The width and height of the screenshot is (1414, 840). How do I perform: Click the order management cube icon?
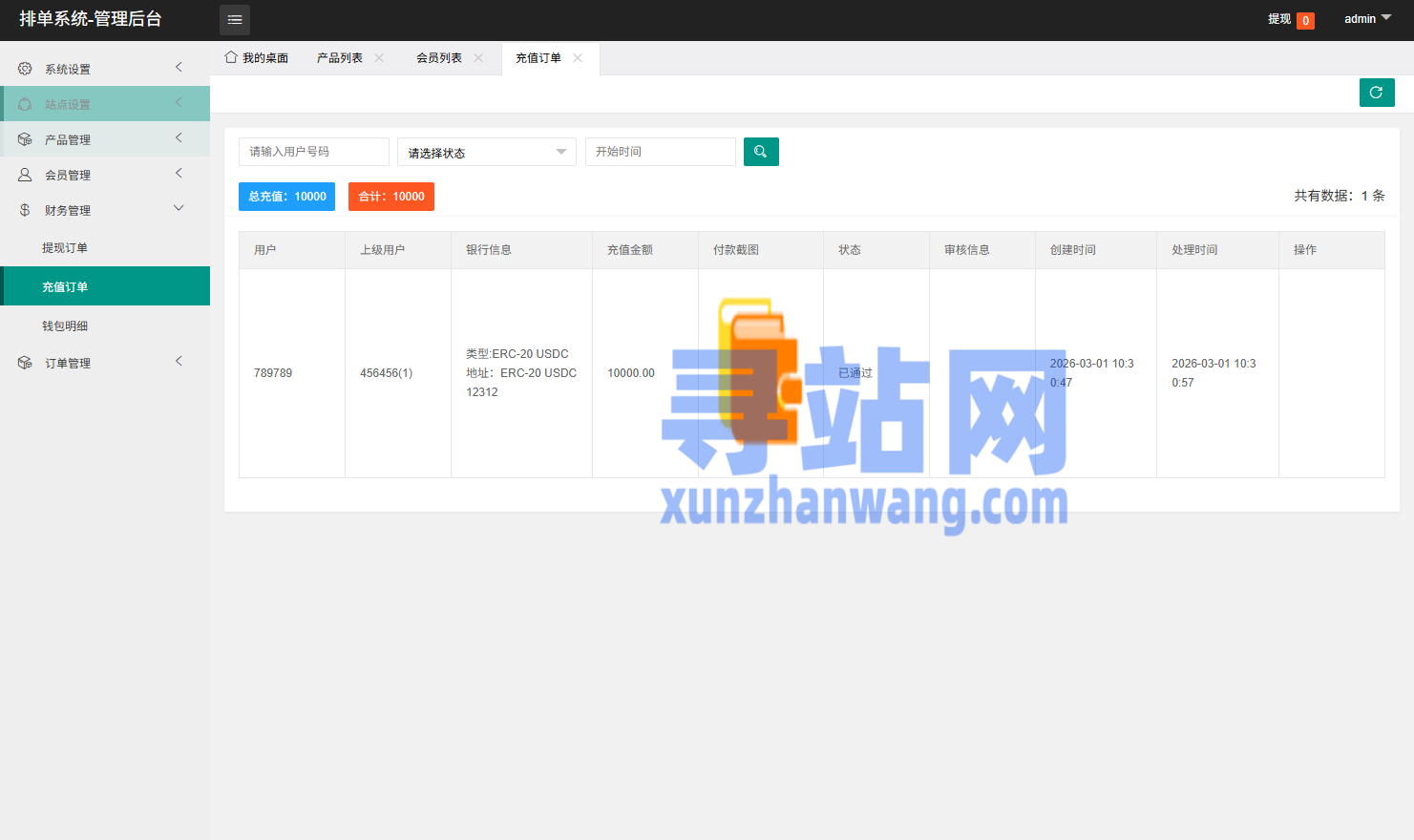25,363
